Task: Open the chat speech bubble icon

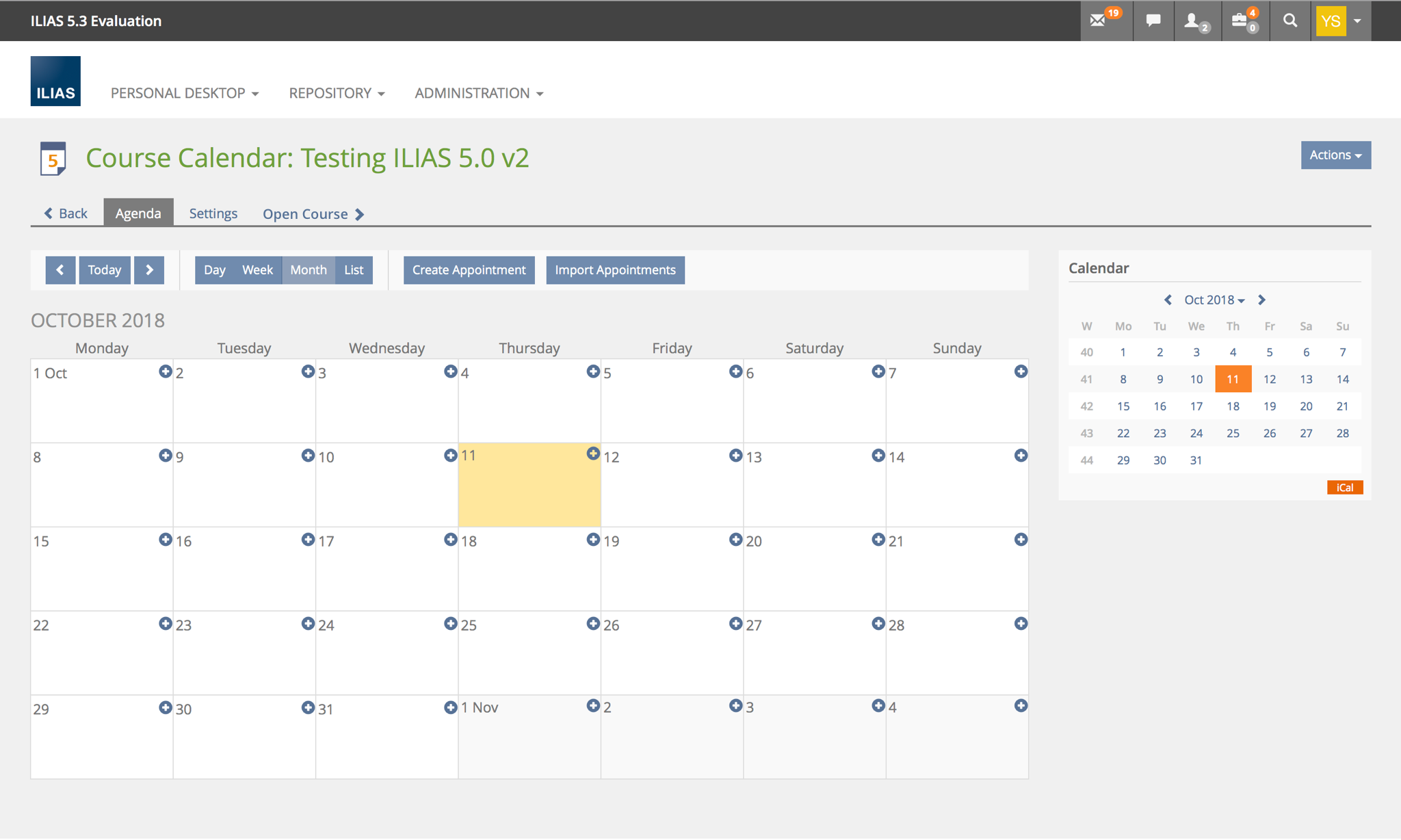Action: [x=1153, y=21]
